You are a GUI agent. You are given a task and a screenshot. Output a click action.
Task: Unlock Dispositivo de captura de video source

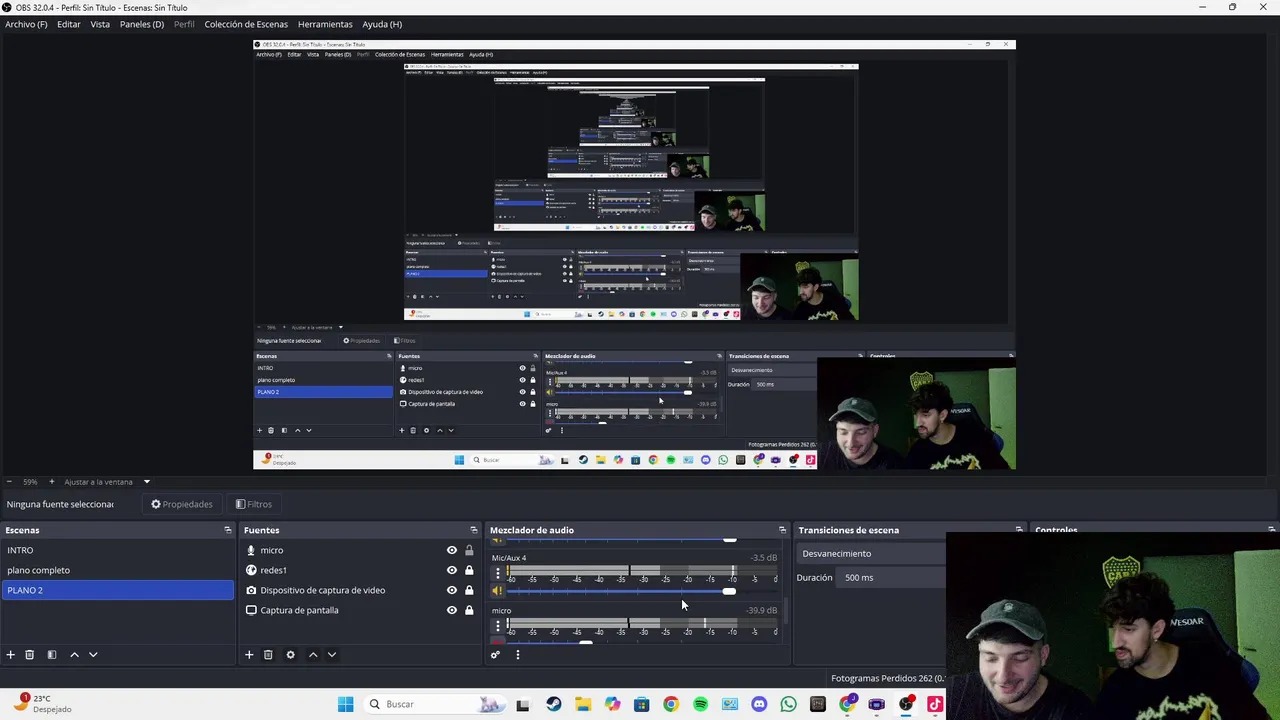pyautogui.click(x=469, y=590)
